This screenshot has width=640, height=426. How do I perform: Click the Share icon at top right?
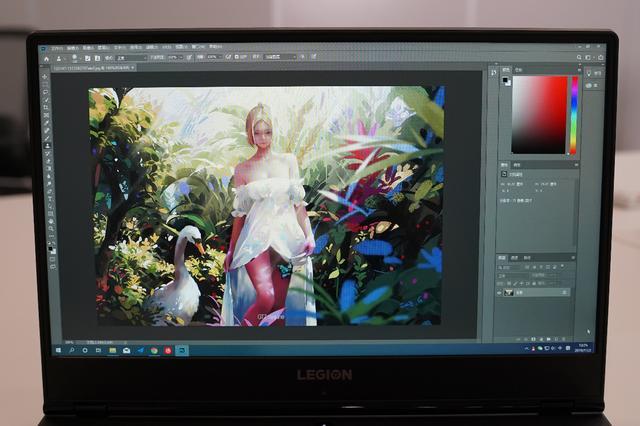tap(600, 58)
